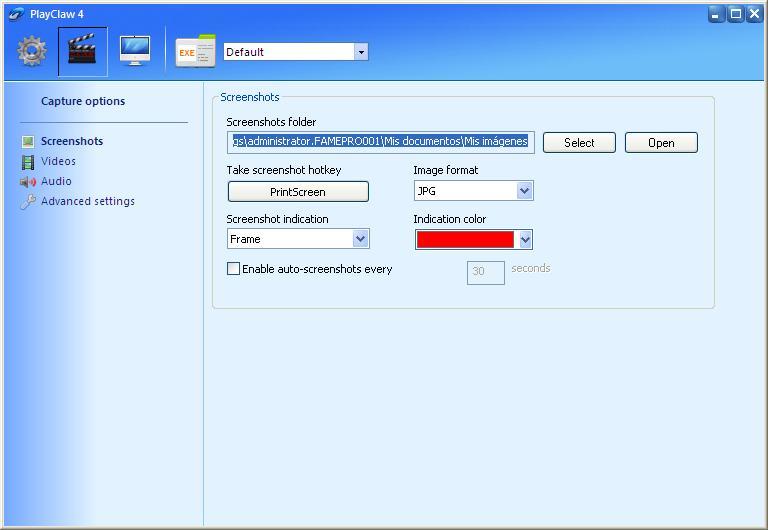This screenshot has width=768, height=530.
Task: Click the Audio speaker icon in sidebar
Action: (x=28, y=182)
